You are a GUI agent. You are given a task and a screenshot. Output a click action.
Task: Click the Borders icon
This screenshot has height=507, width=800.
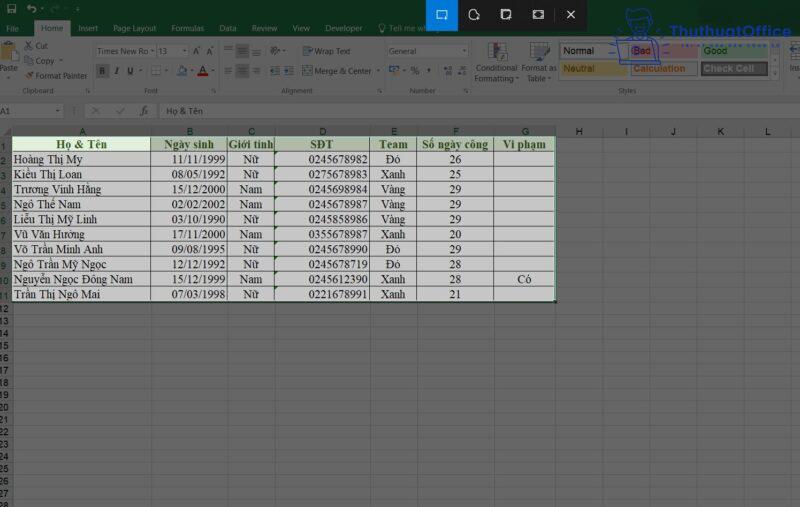(x=156, y=71)
